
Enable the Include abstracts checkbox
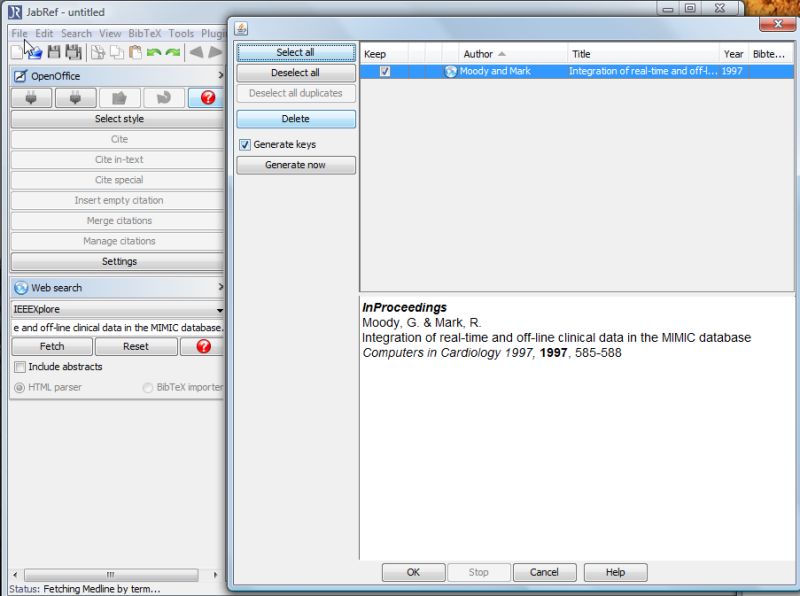pos(20,367)
